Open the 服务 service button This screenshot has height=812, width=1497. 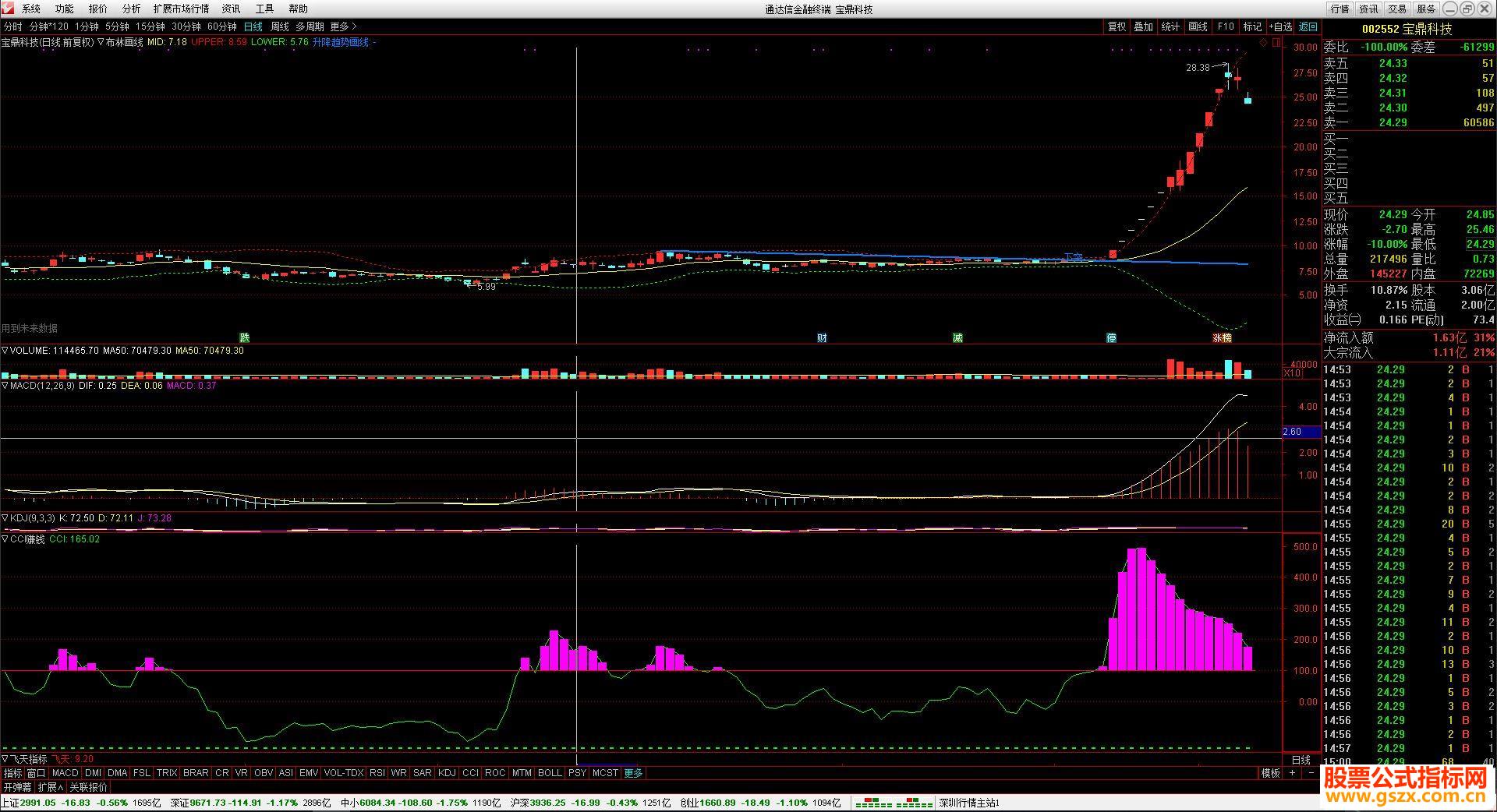[x=1426, y=9]
